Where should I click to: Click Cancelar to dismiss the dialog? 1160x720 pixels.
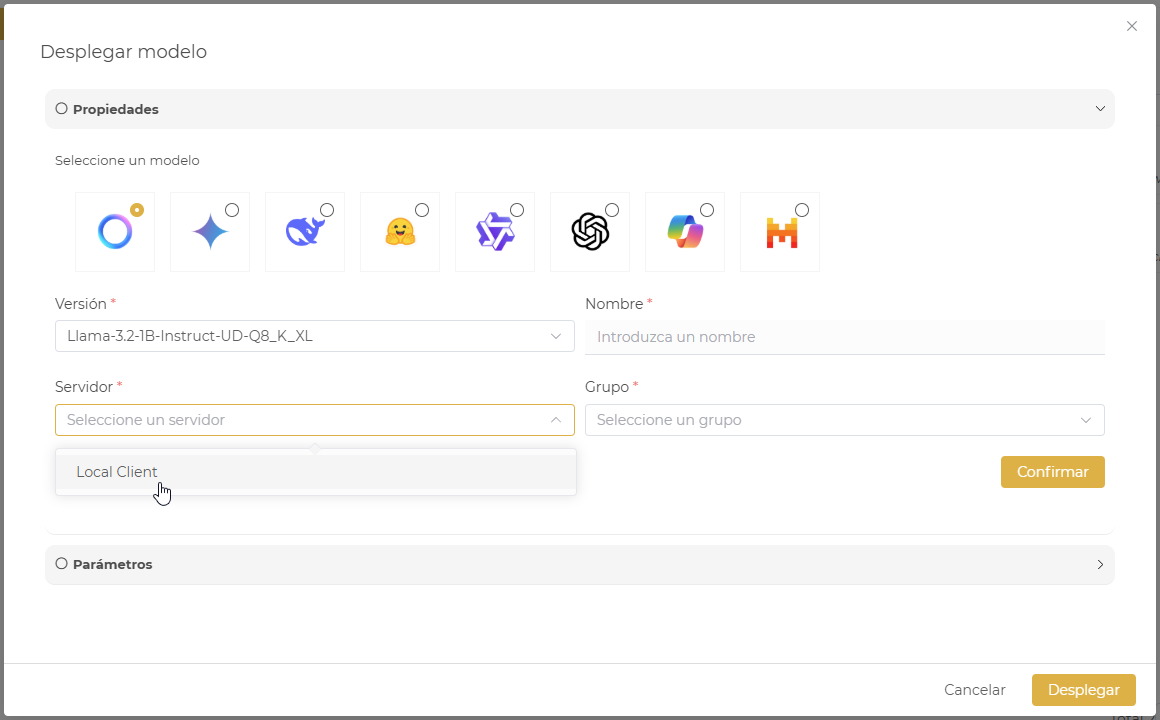tap(974, 690)
